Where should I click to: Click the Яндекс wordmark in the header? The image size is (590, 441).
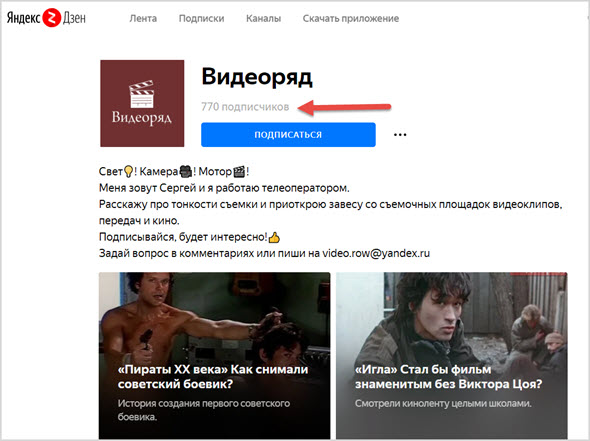[23, 18]
